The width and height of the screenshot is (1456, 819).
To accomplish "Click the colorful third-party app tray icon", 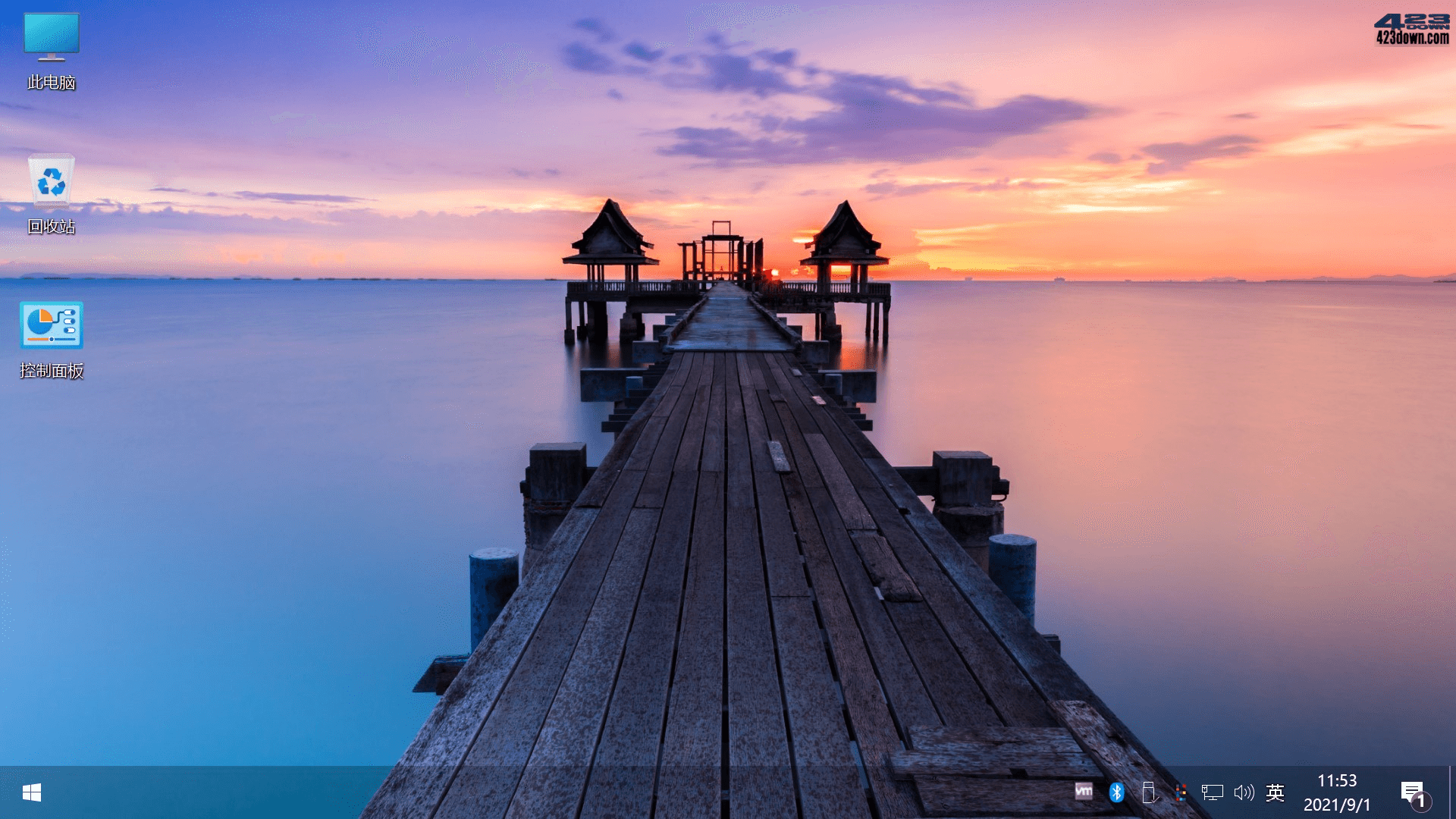I will click(1180, 792).
